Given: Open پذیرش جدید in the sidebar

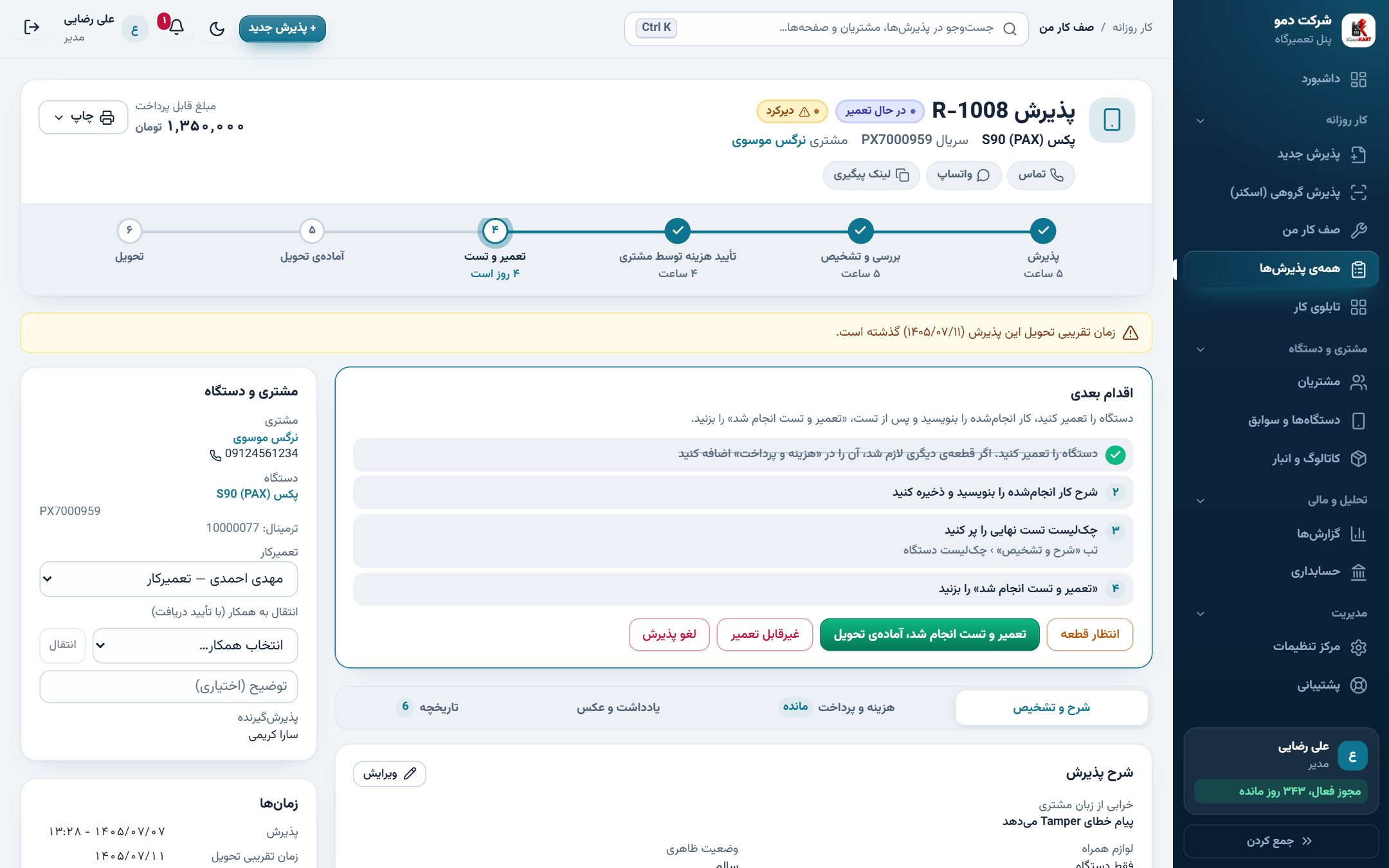Looking at the screenshot, I should [1281, 154].
